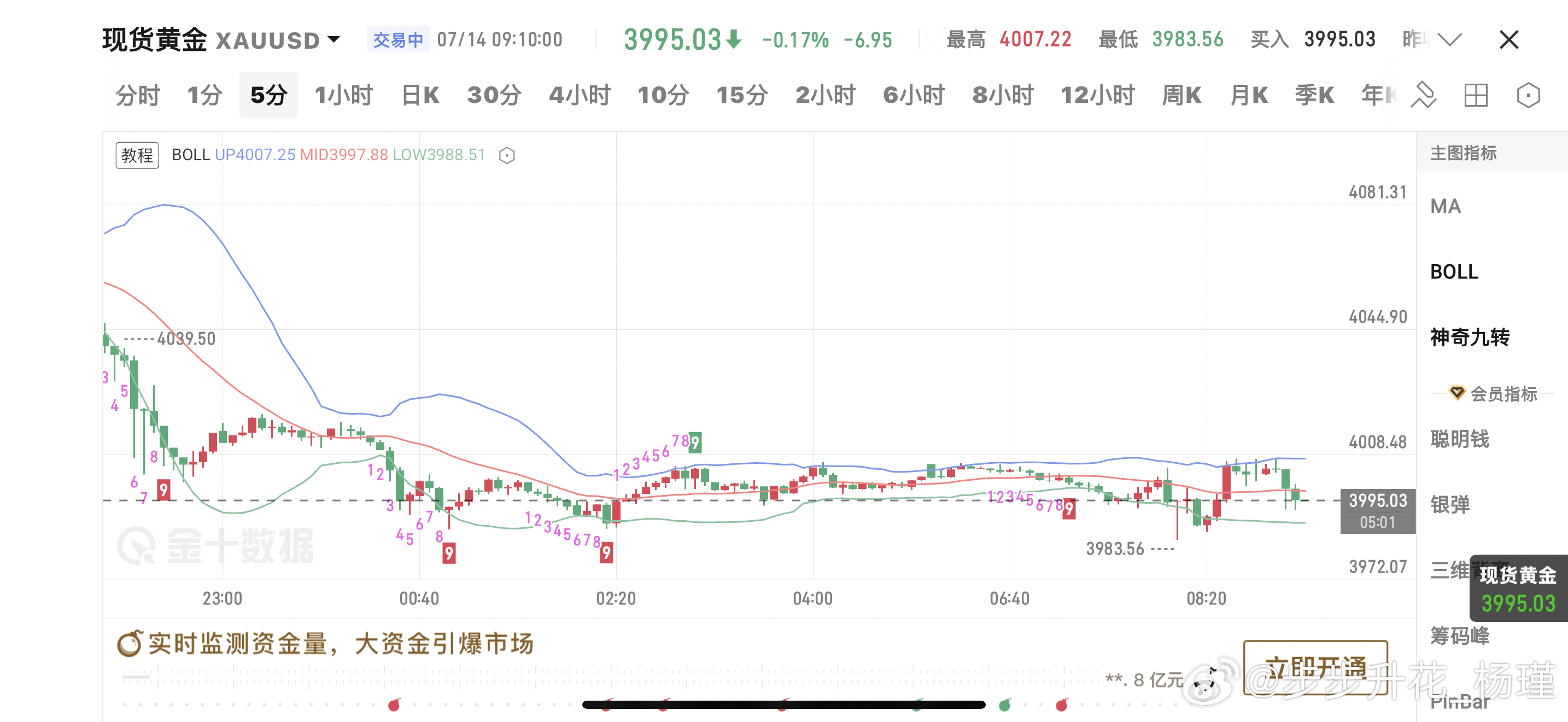The height and width of the screenshot is (722, 1568).
Task: Click the 交易中 status badge
Action: [398, 40]
